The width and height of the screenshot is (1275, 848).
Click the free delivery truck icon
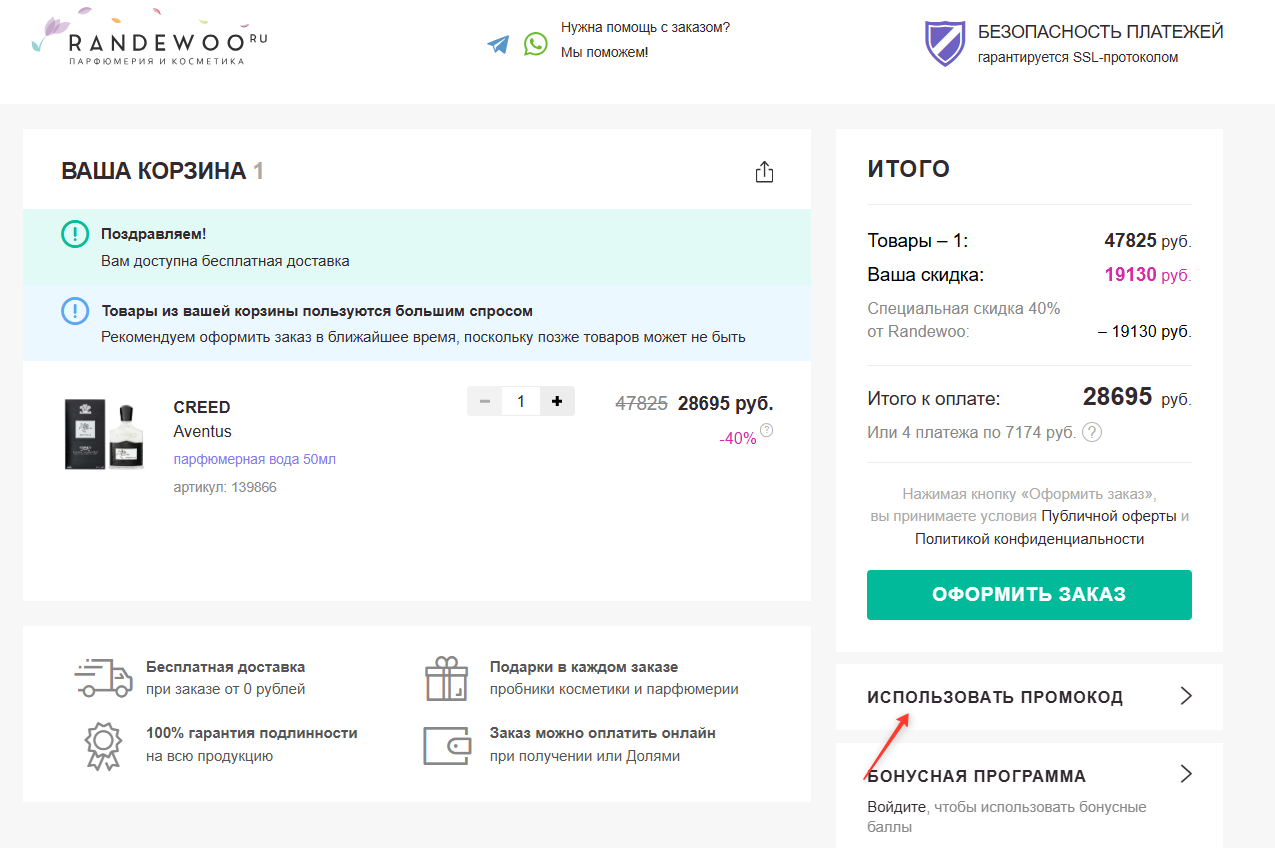tap(102, 678)
